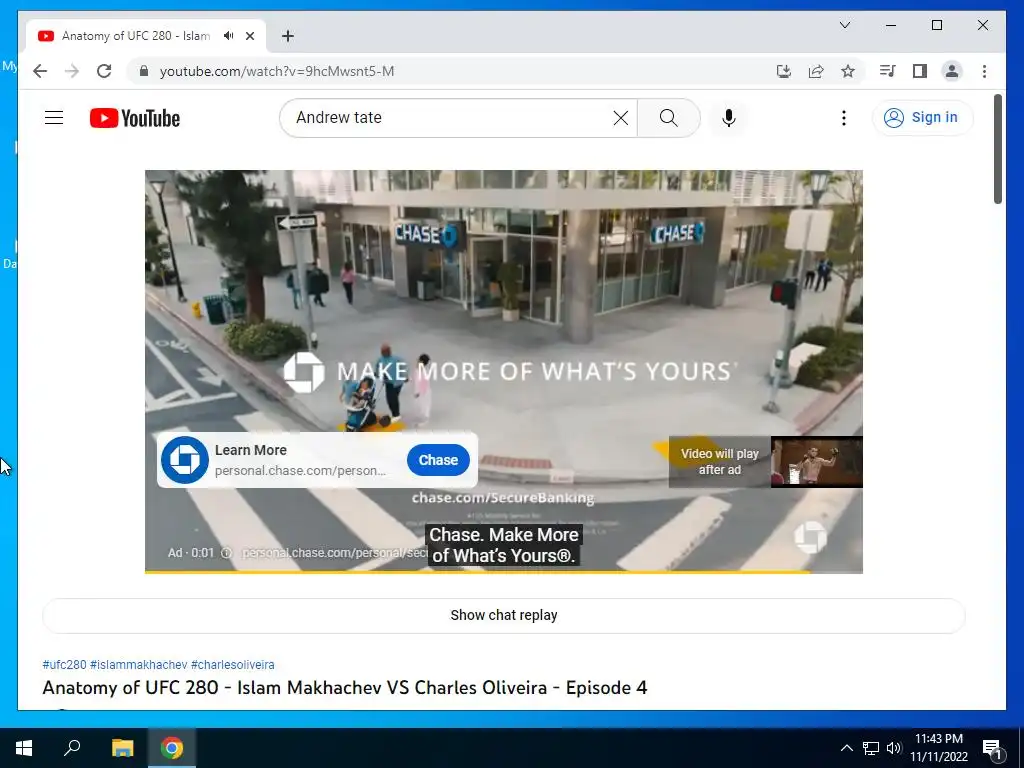Click the browser forward arrow
The height and width of the screenshot is (768, 1024).
(x=72, y=71)
